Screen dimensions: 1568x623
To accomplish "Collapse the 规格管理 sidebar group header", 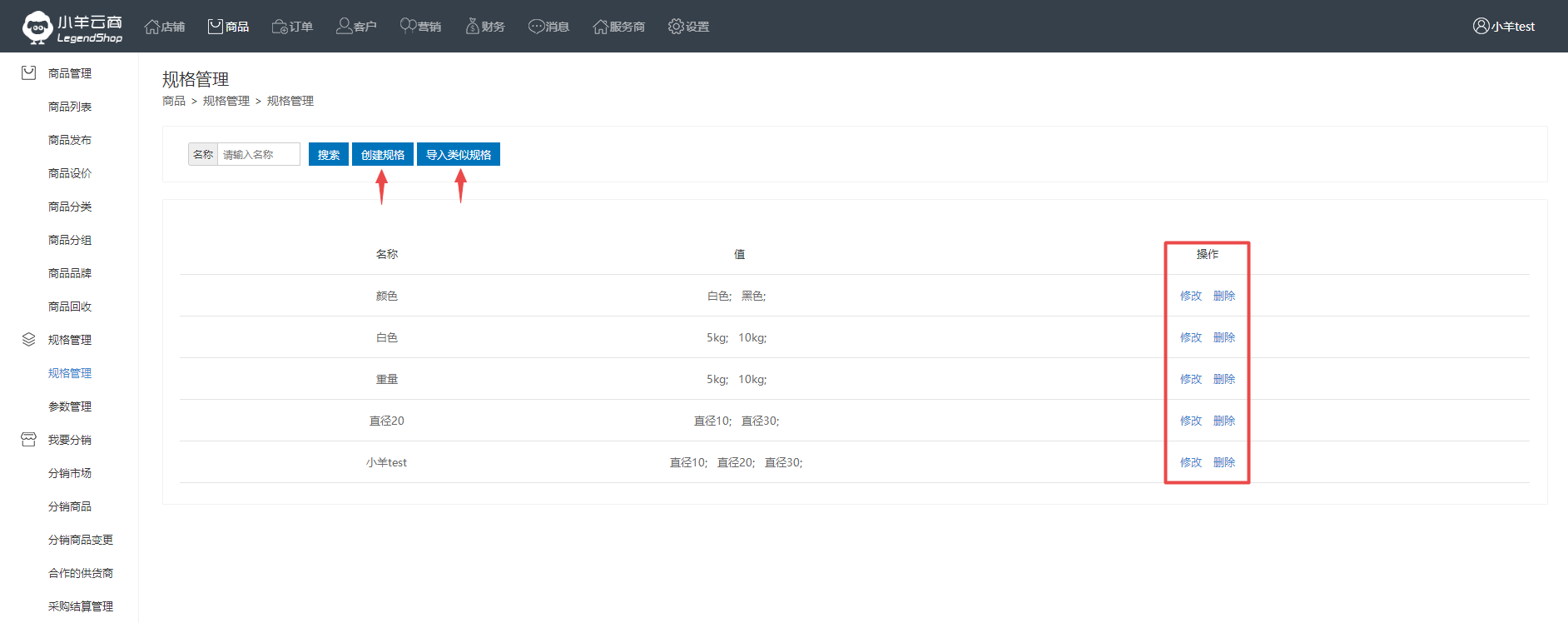I will tap(69, 340).
